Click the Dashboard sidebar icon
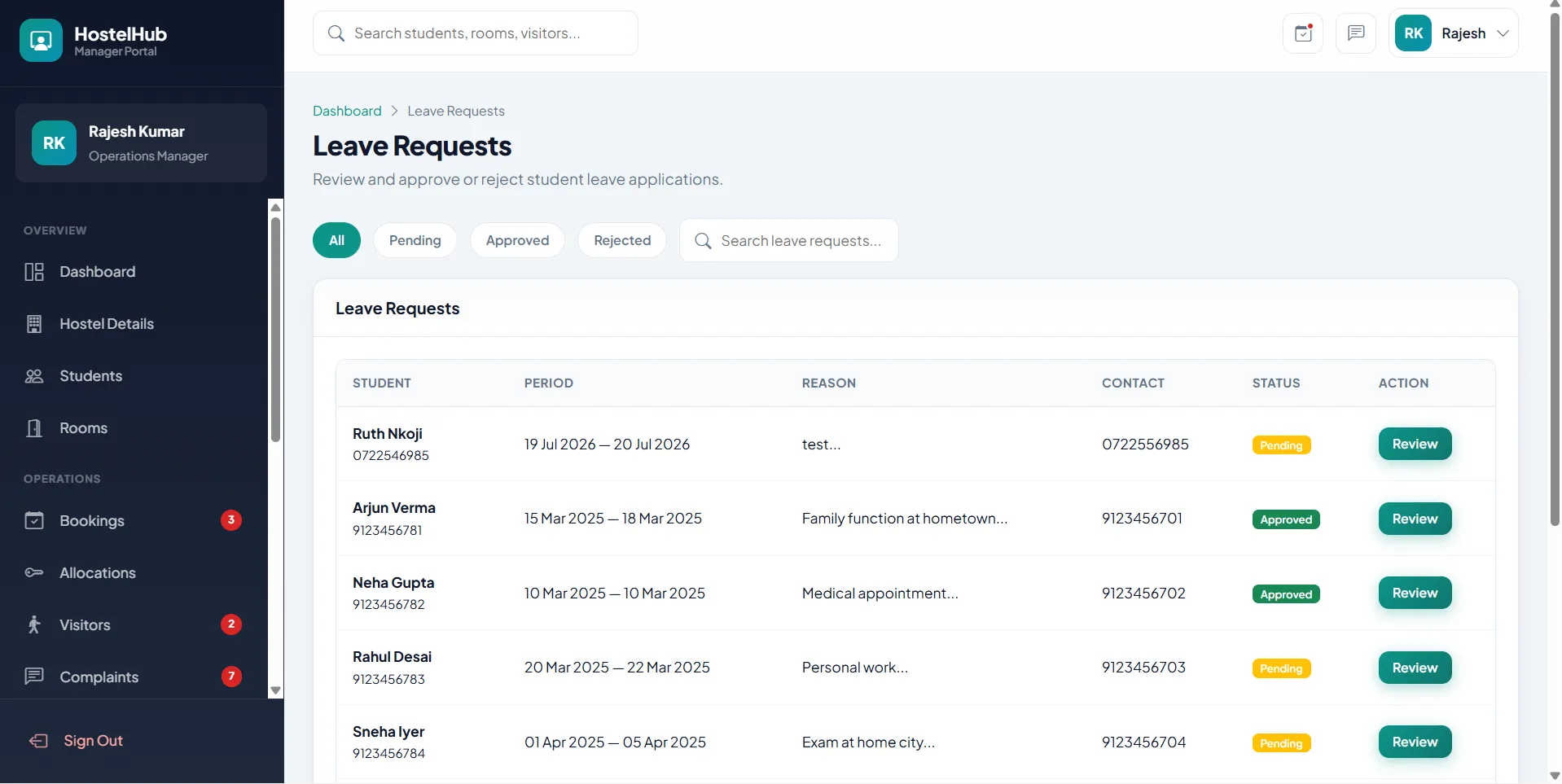 tap(34, 272)
